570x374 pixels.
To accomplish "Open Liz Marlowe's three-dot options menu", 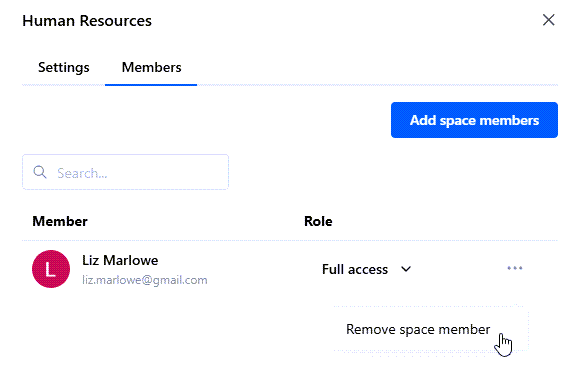I will point(515,268).
